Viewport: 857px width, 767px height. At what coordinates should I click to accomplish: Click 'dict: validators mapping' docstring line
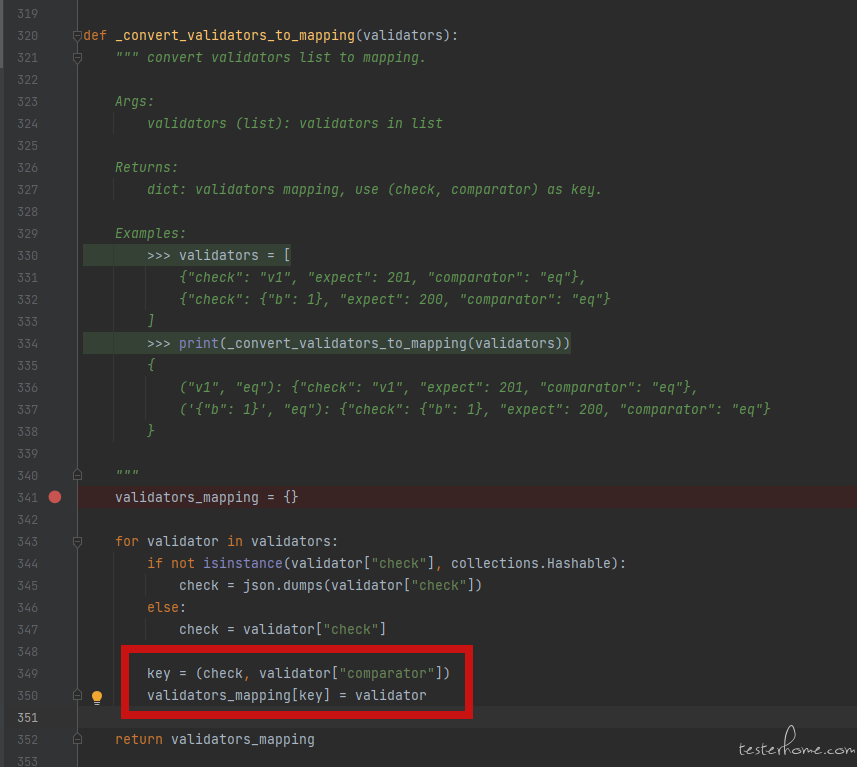[374, 189]
